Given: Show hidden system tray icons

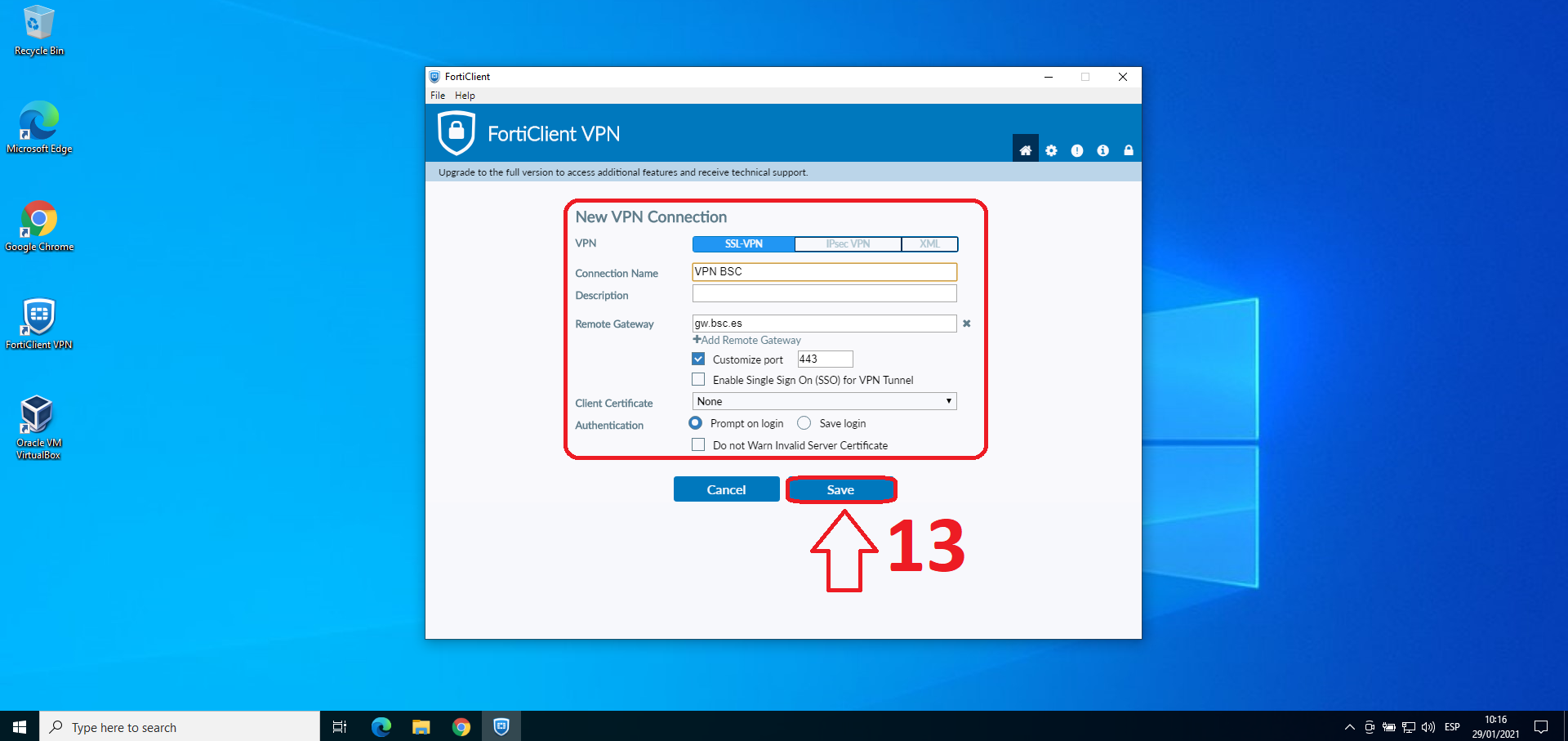Looking at the screenshot, I should (x=1349, y=726).
